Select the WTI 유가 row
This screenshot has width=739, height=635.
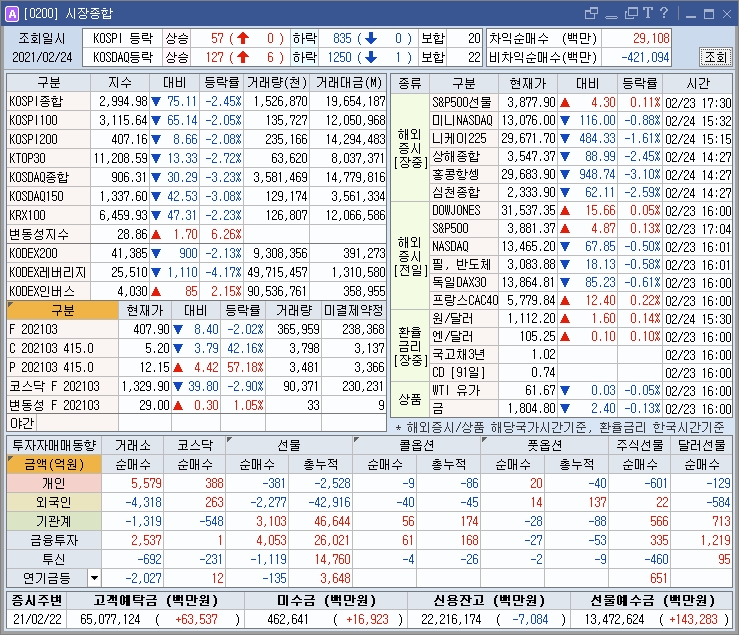[x=581, y=390]
